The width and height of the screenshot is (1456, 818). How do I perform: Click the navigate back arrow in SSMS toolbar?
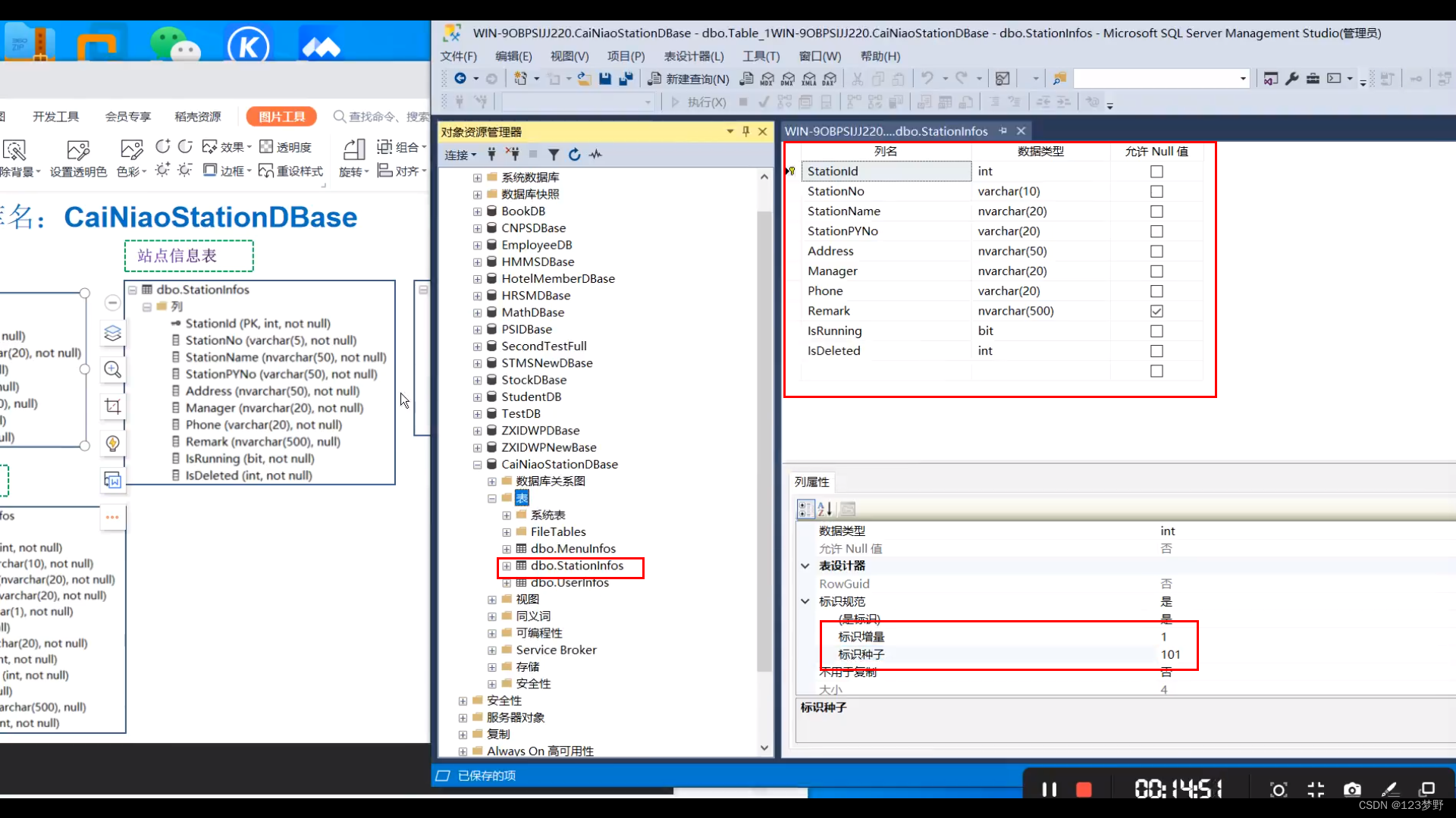pyautogui.click(x=460, y=79)
